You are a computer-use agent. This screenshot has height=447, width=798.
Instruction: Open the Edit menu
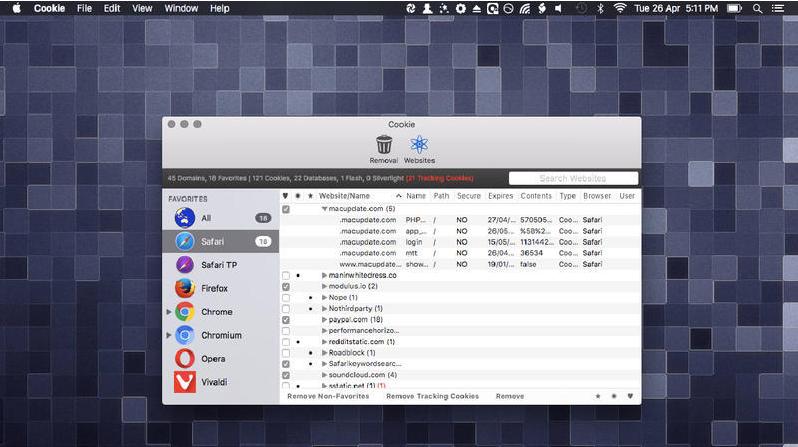point(112,8)
